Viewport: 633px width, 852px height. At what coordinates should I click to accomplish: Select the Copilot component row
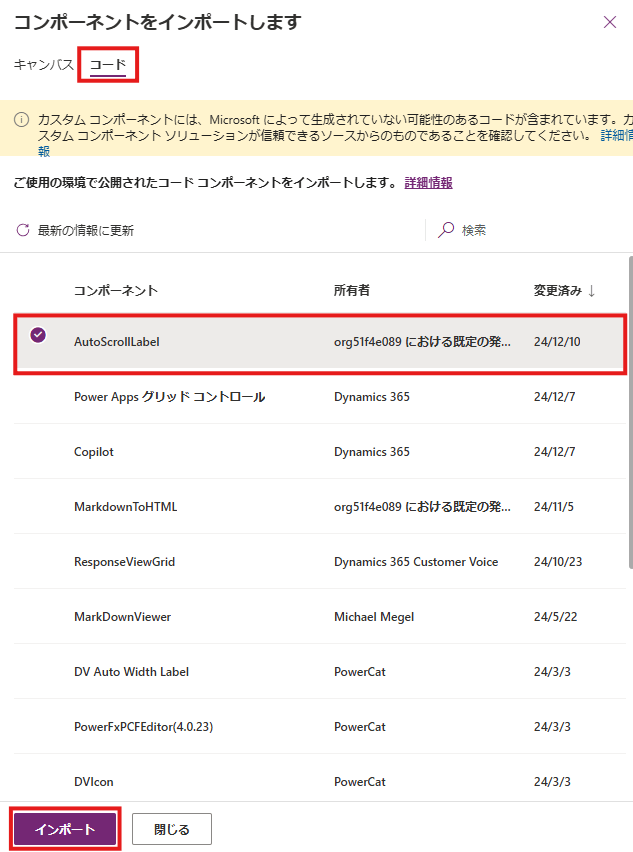pyautogui.click(x=319, y=452)
